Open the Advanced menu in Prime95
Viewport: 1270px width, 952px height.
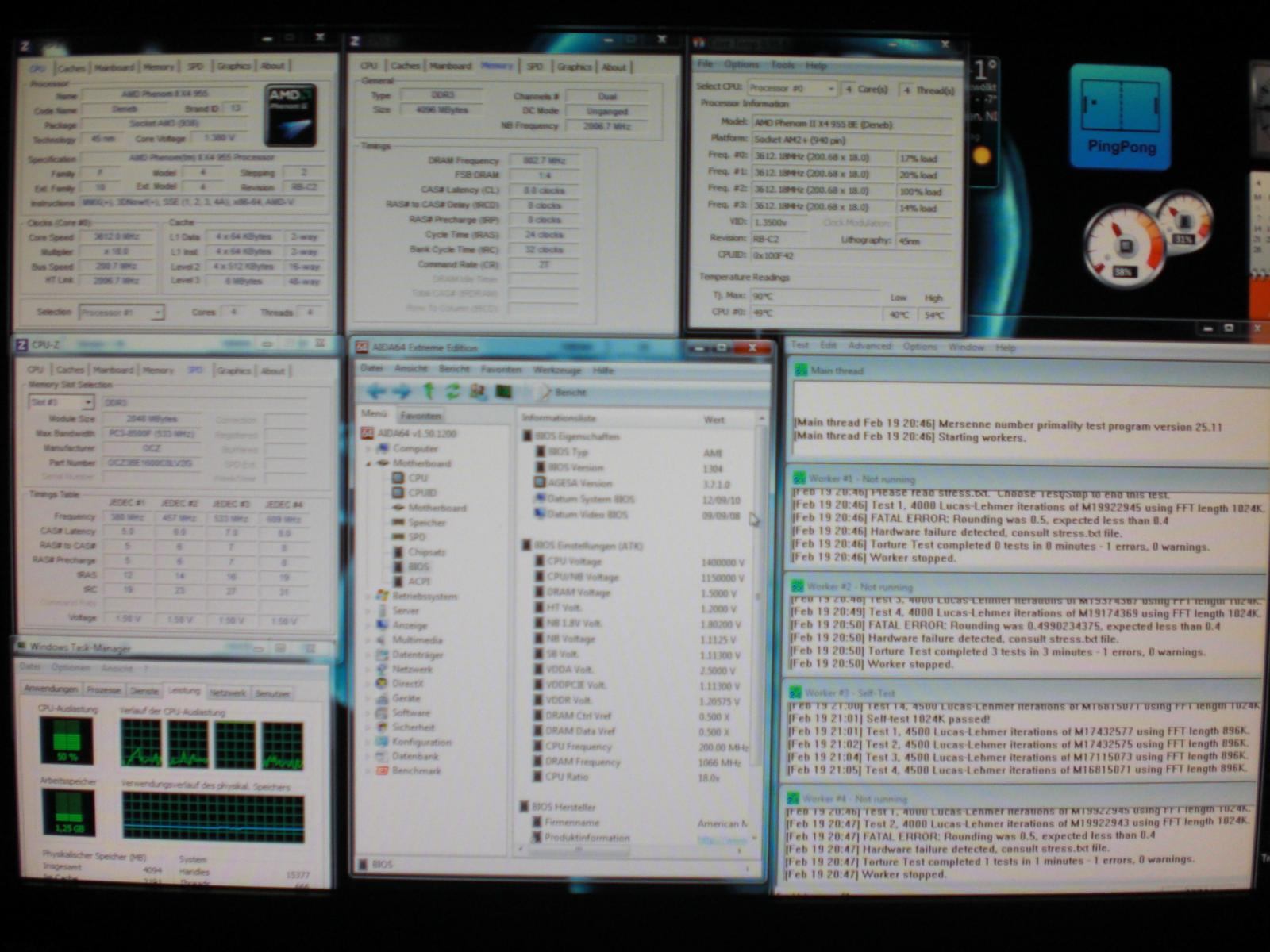870,346
